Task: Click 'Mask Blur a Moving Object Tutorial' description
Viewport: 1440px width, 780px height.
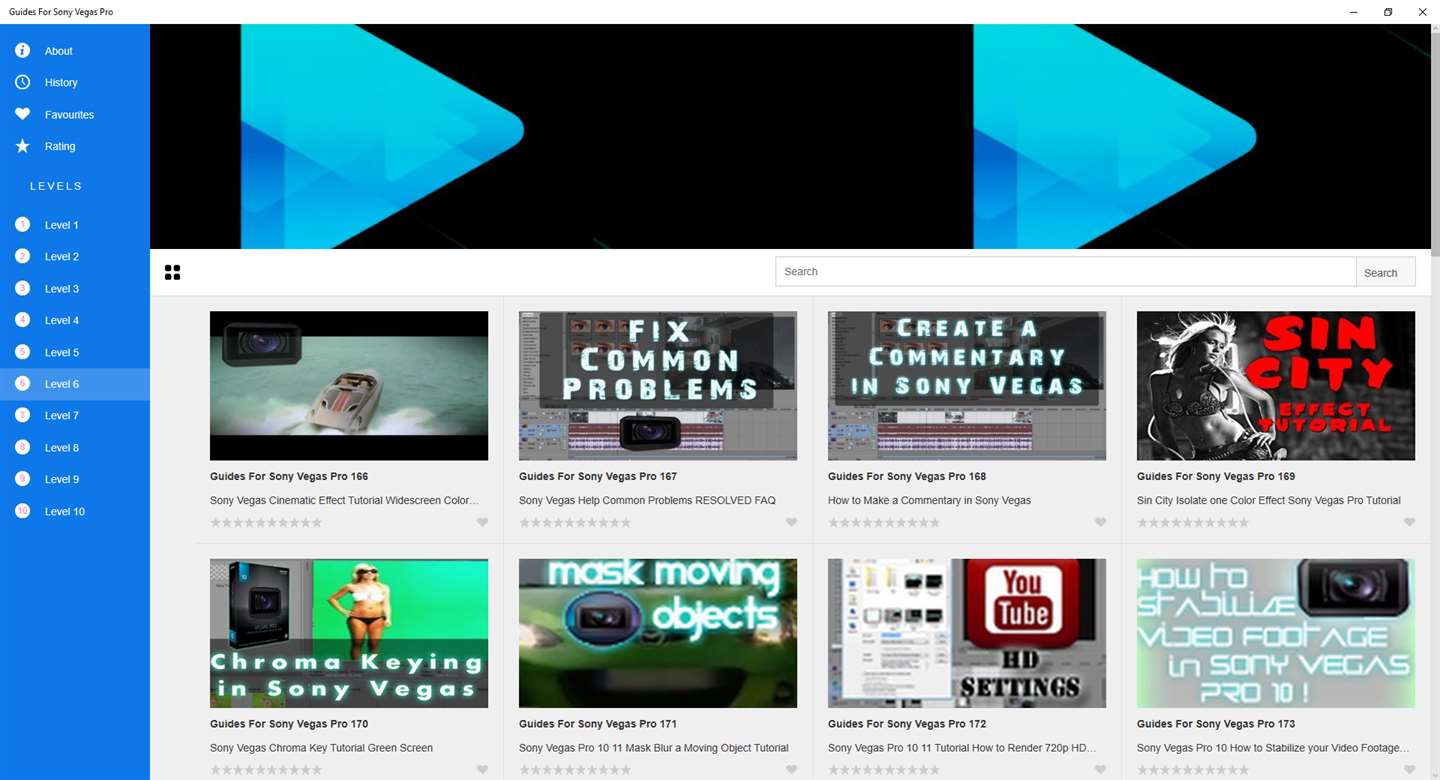Action: click(654, 748)
